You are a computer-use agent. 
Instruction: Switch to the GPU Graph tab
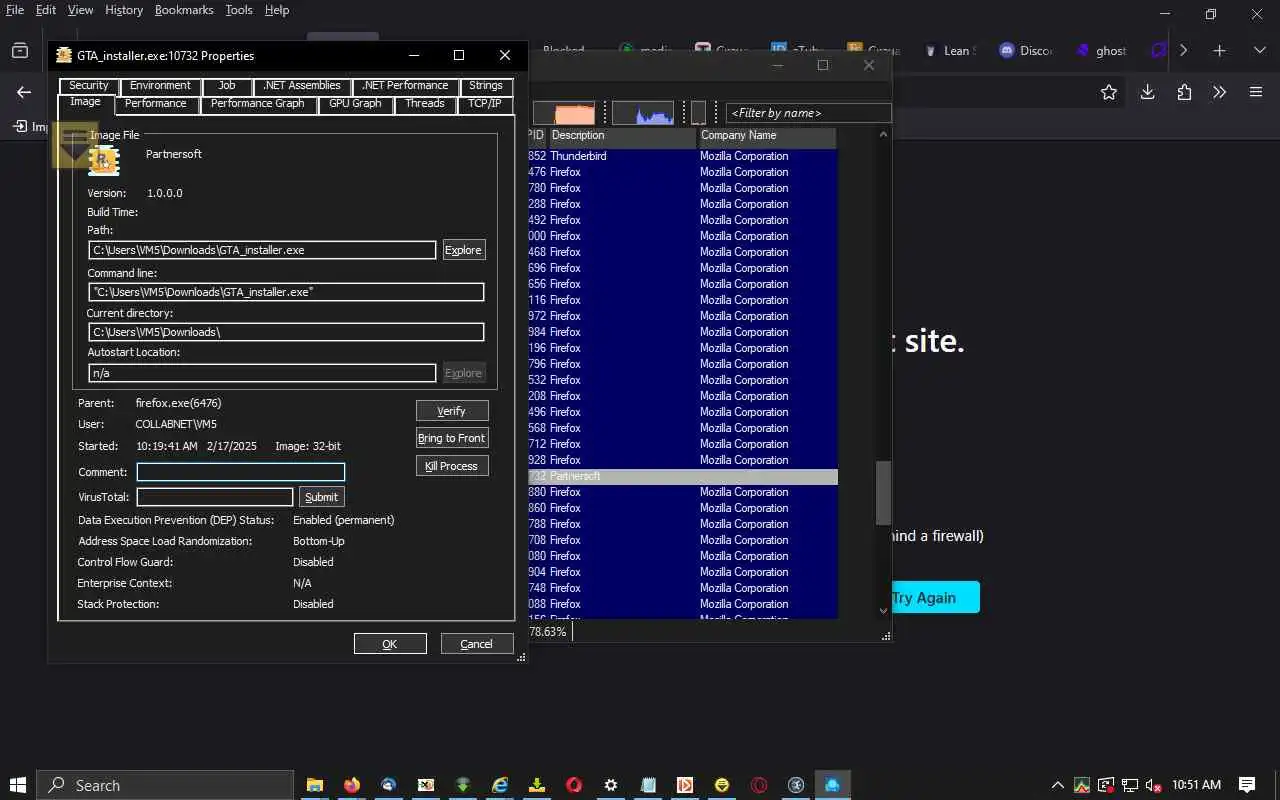point(355,104)
